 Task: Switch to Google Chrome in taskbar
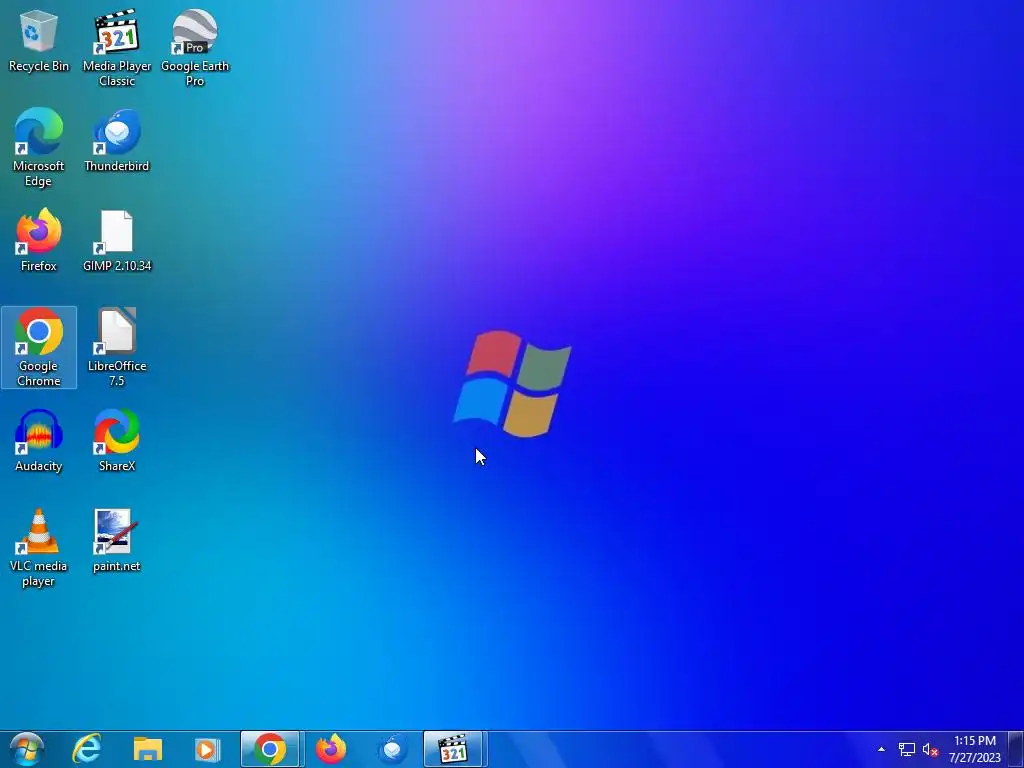click(x=270, y=749)
